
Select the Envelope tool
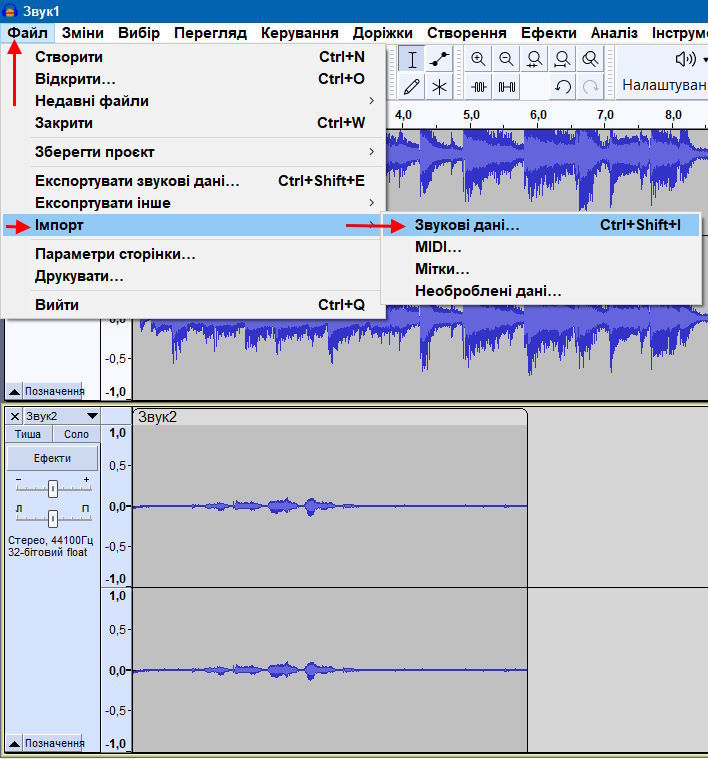coord(439,60)
